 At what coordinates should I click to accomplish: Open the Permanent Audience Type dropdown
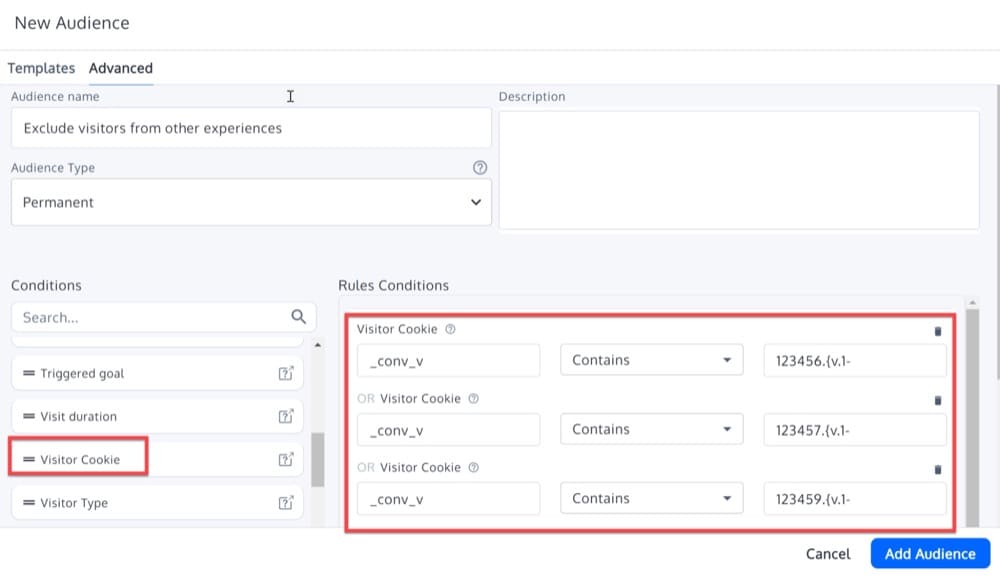pos(251,202)
